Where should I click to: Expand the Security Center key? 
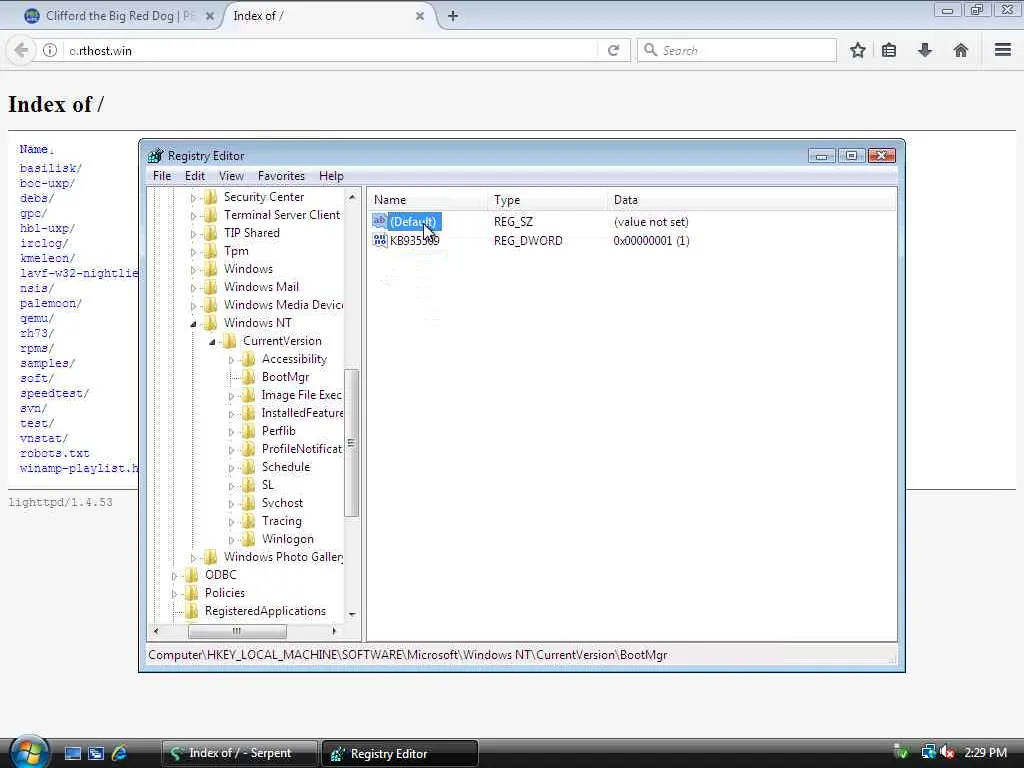pyautogui.click(x=193, y=197)
